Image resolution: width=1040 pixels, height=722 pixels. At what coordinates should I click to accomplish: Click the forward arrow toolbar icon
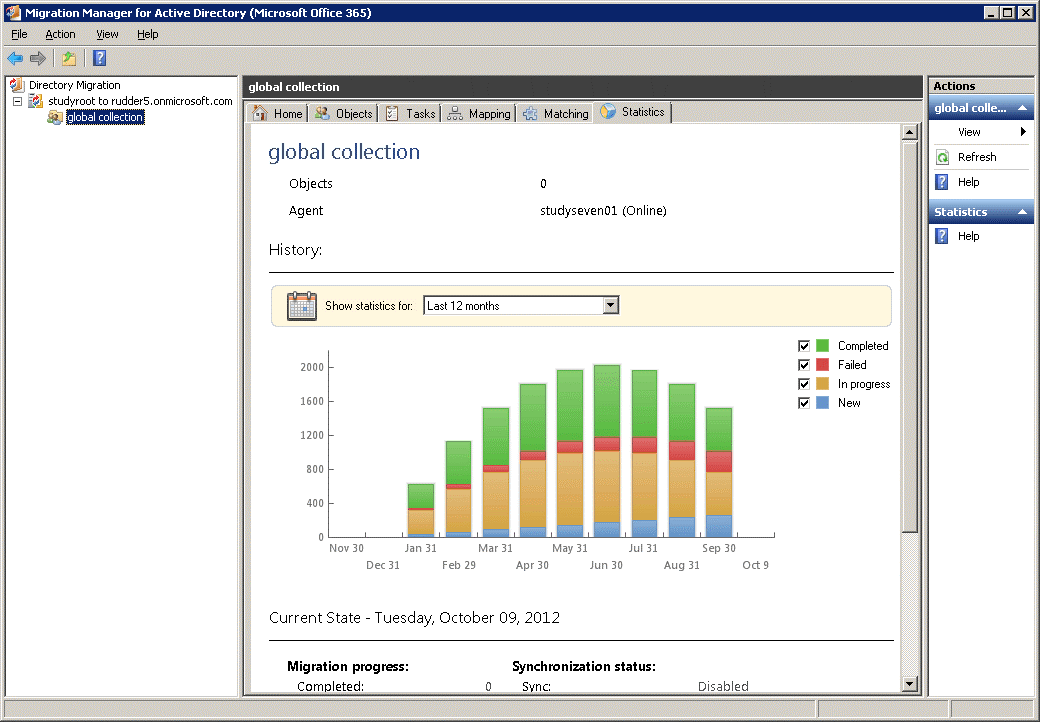[38, 58]
